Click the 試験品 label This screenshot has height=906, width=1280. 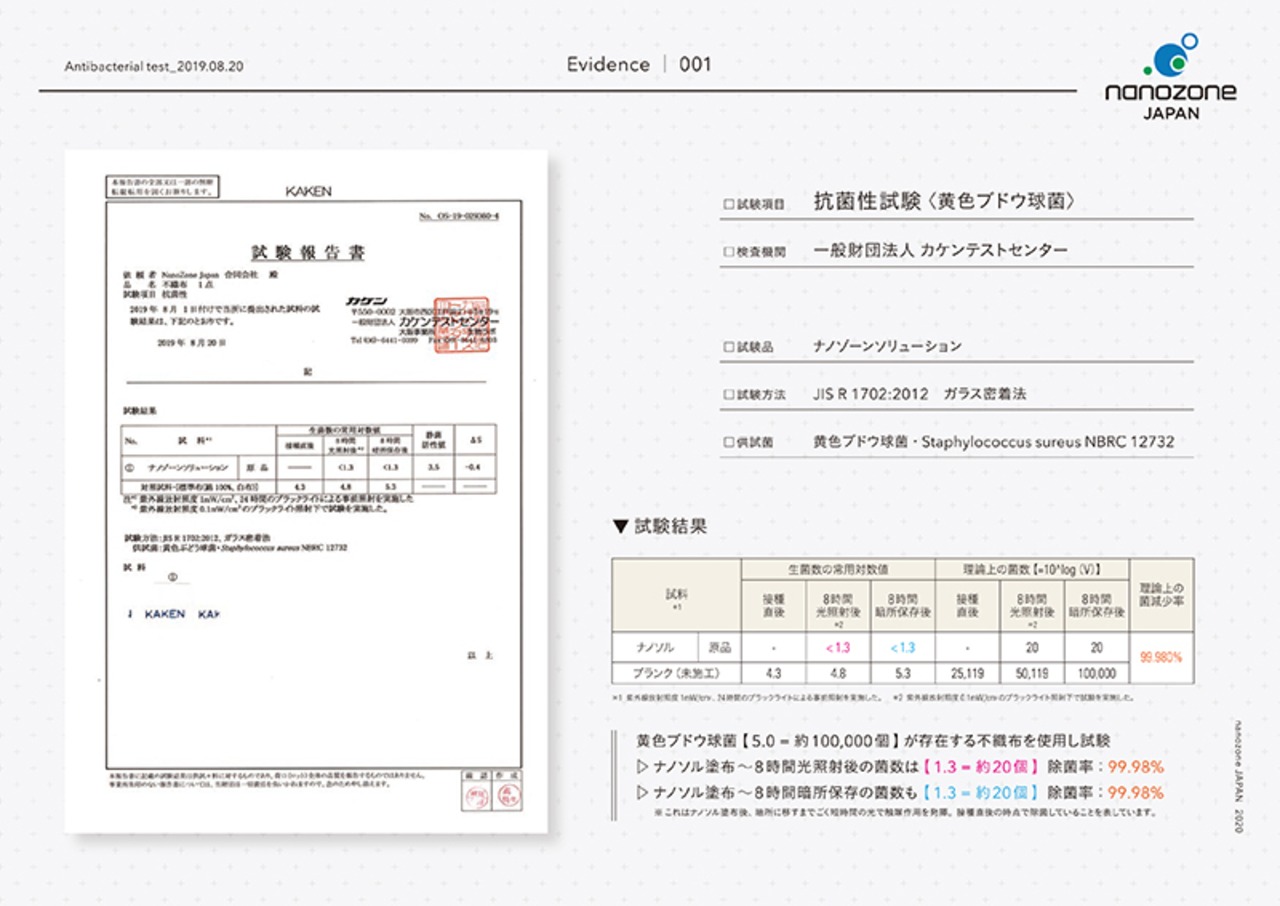(x=748, y=348)
